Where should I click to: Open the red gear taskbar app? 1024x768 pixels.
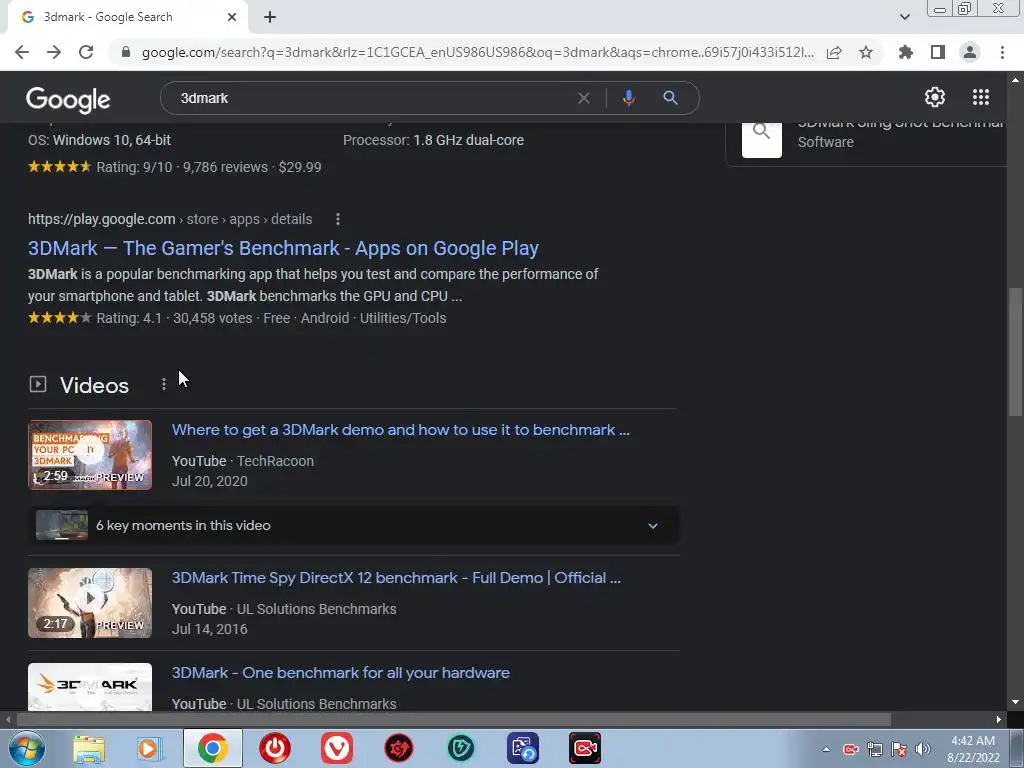(398, 748)
